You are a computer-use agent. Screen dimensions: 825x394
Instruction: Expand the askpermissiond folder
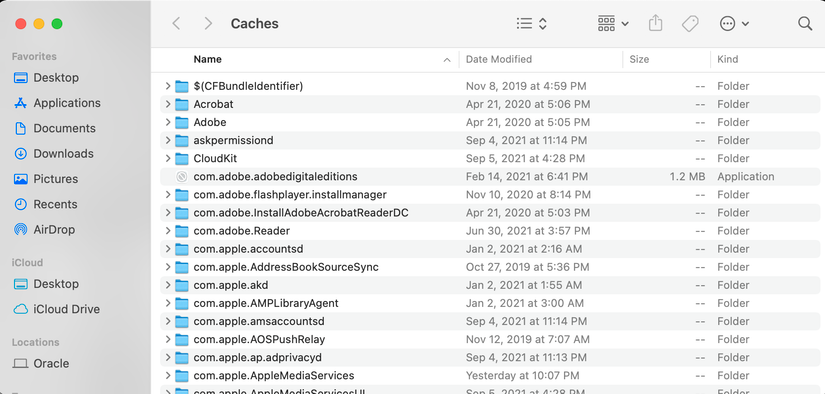[x=167, y=140]
